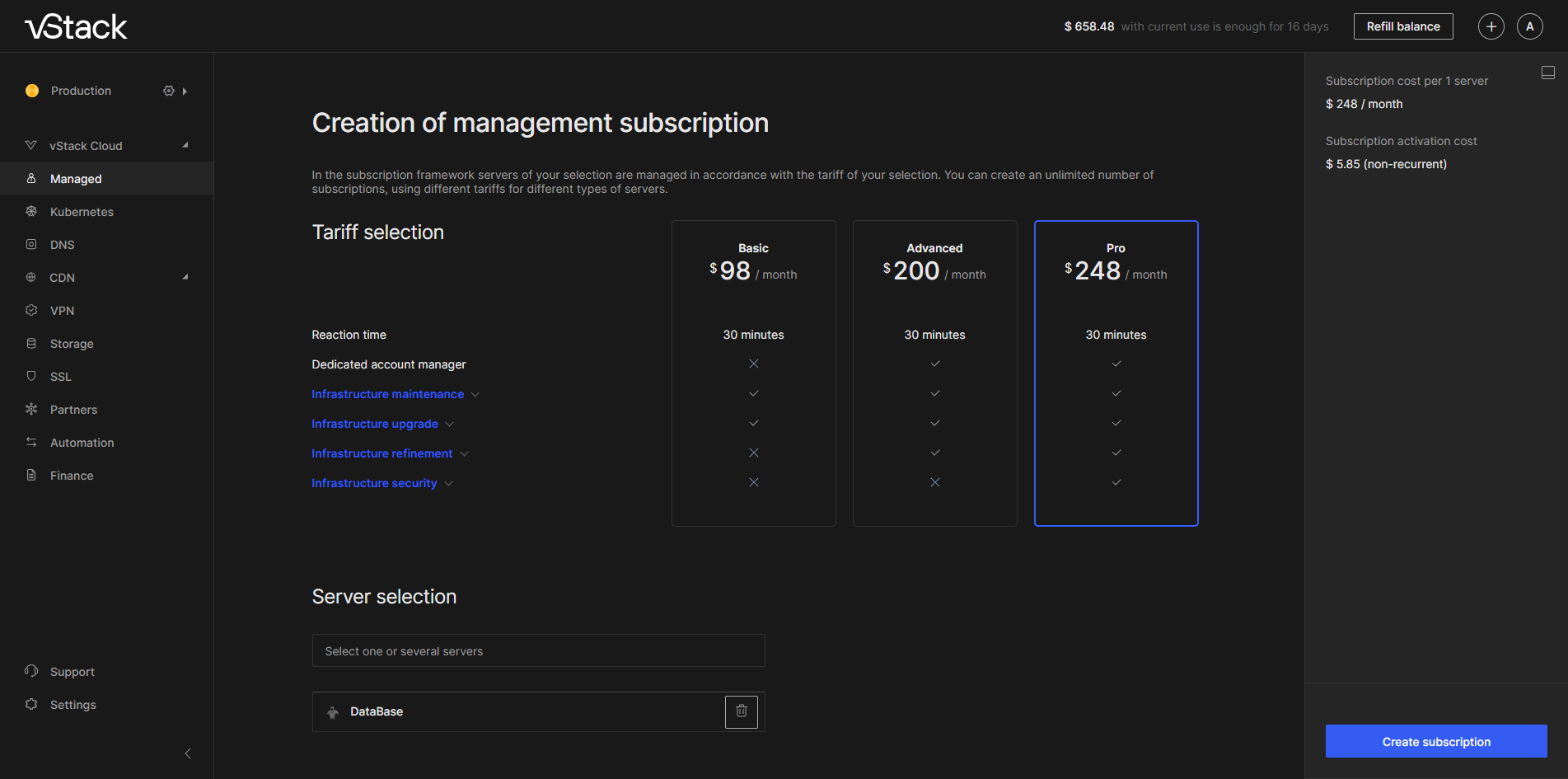1568x779 pixels.
Task: Open the Support menu item
Action: pos(107,671)
